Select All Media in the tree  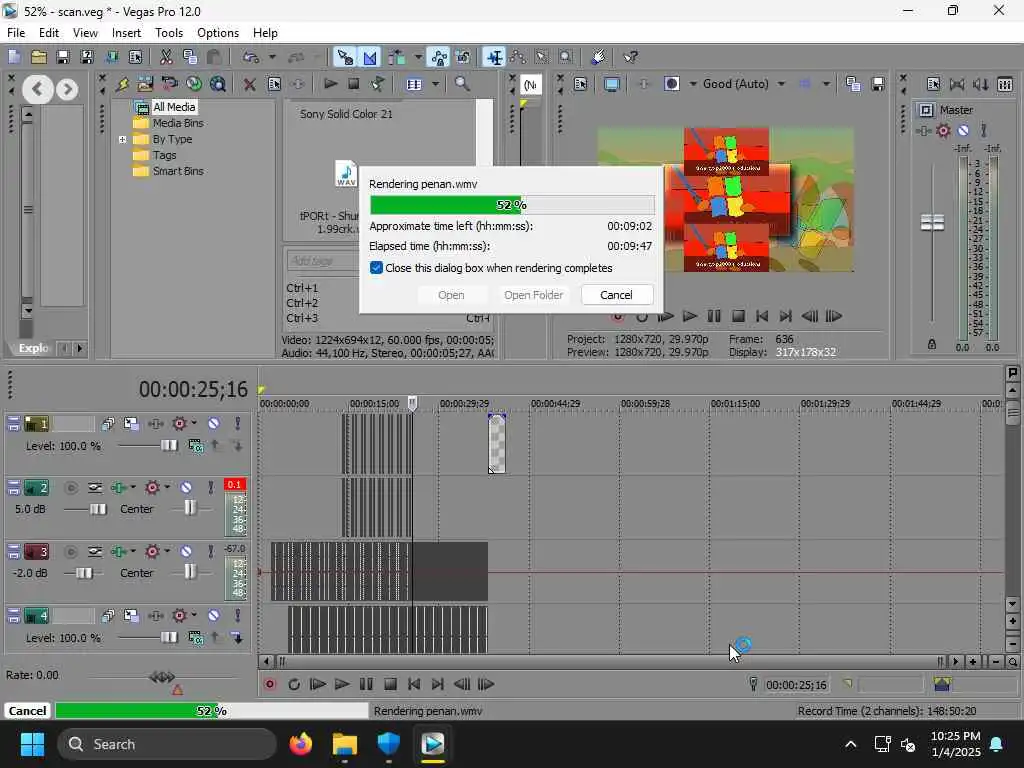[x=173, y=107]
